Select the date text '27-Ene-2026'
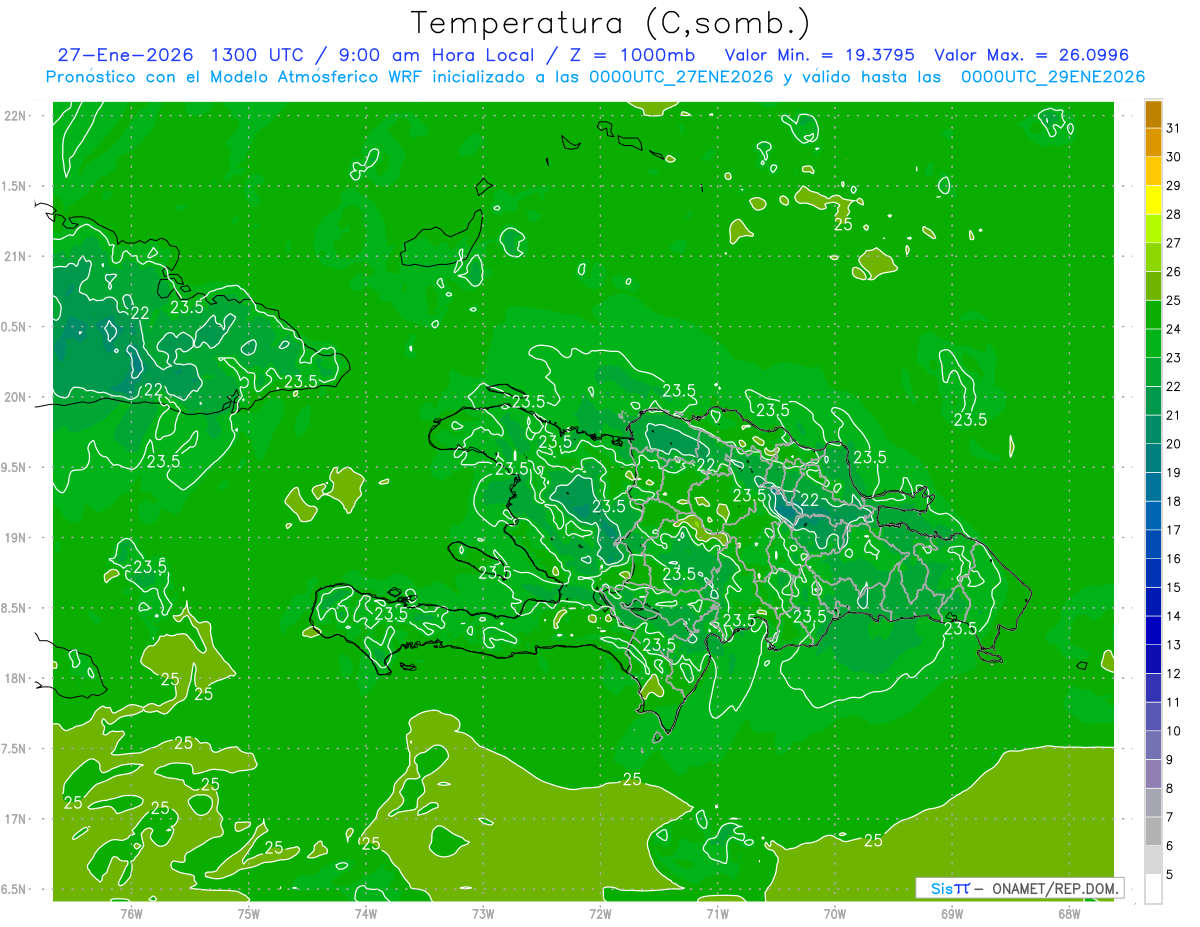The image size is (1200, 927). (126, 55)
